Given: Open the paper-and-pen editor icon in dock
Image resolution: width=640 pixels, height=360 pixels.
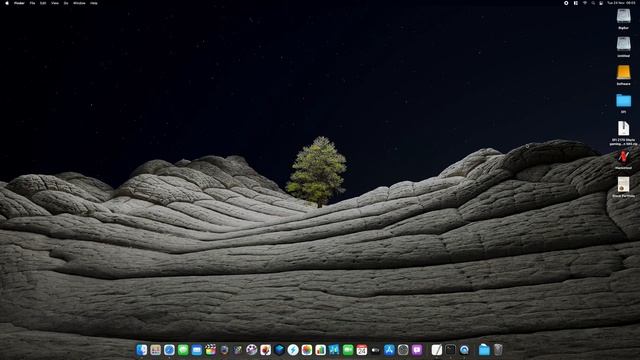Looking at the screenshot, I should [436, 350].
